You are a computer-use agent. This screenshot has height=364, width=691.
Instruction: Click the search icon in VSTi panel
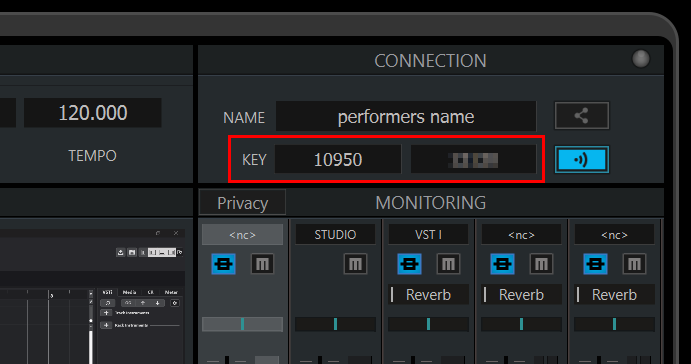pos(108,303)
